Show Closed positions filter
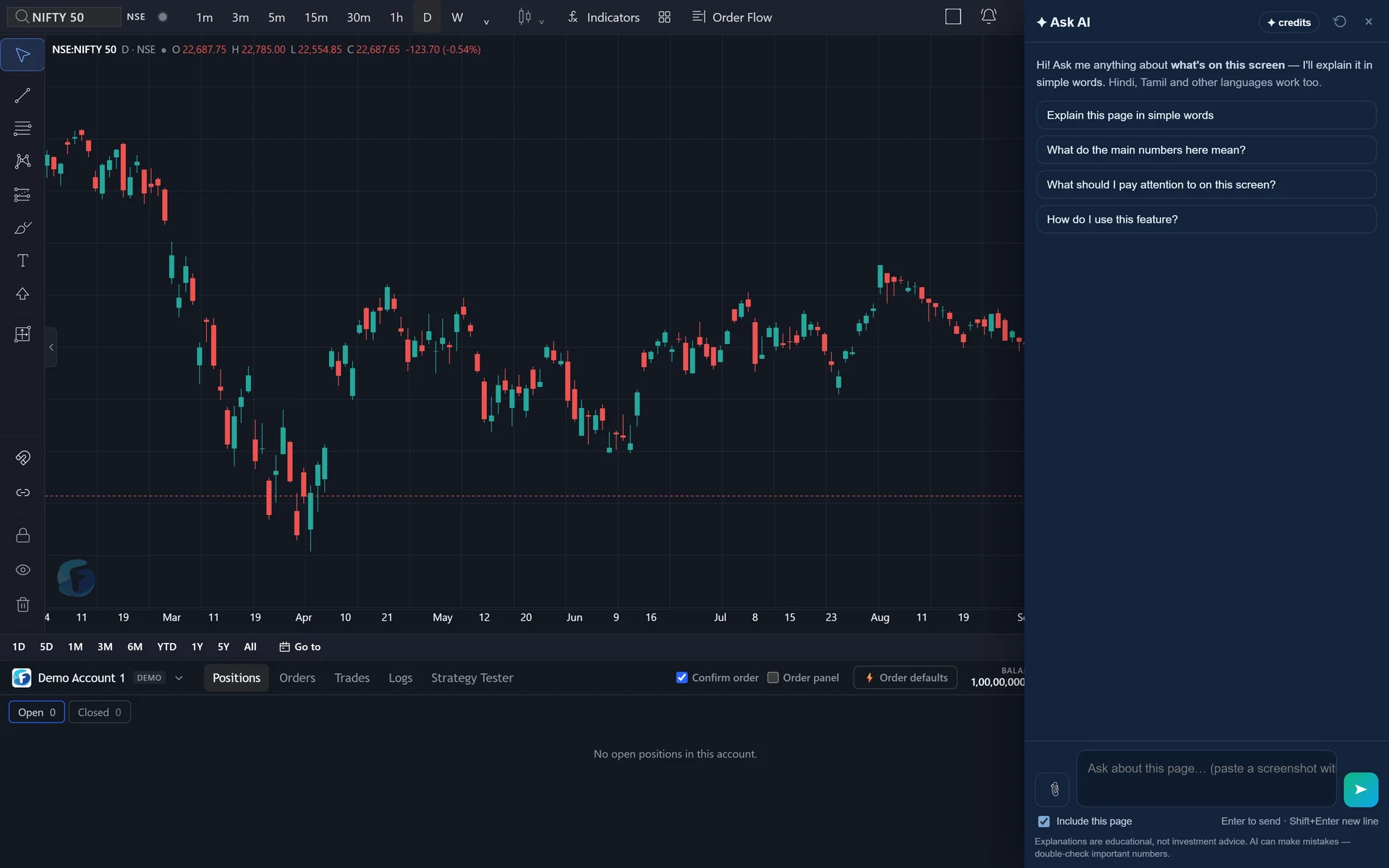The height and width of the screenshot is (868, 1389). [99, 712]
